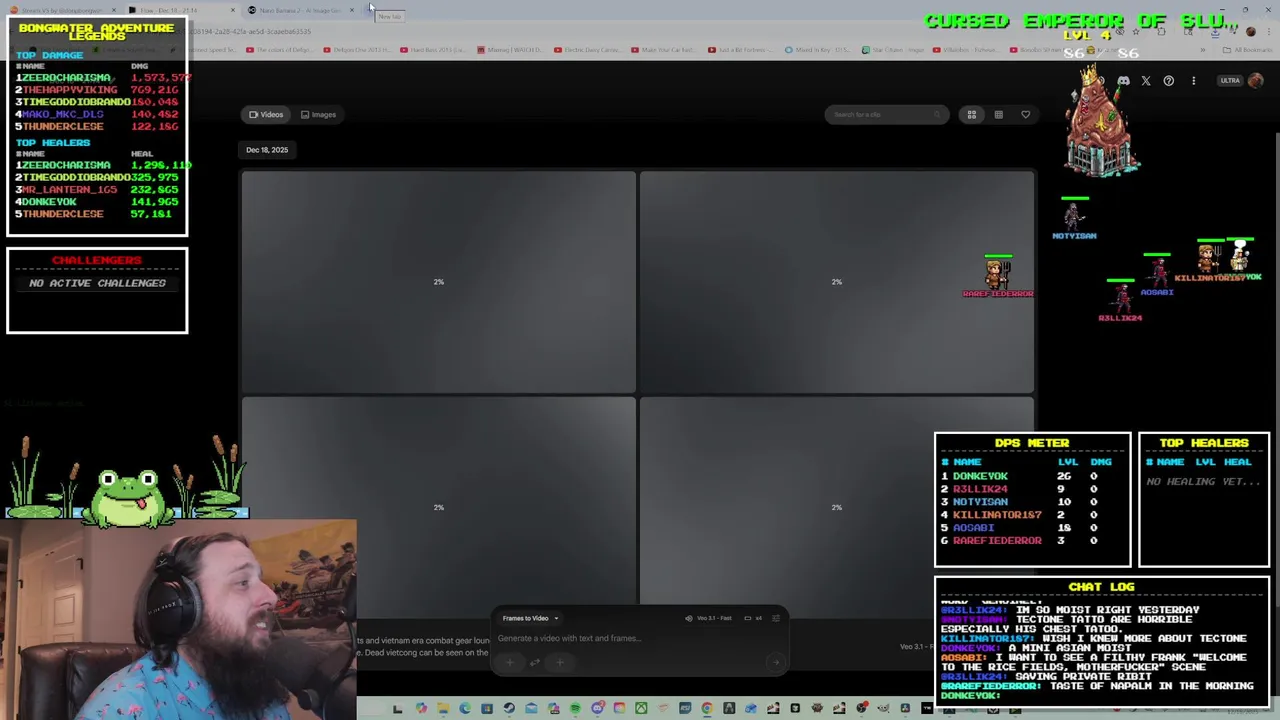Open the Discord link icon
This screenshot has height=720, width=1280.
coord(1123,81)
